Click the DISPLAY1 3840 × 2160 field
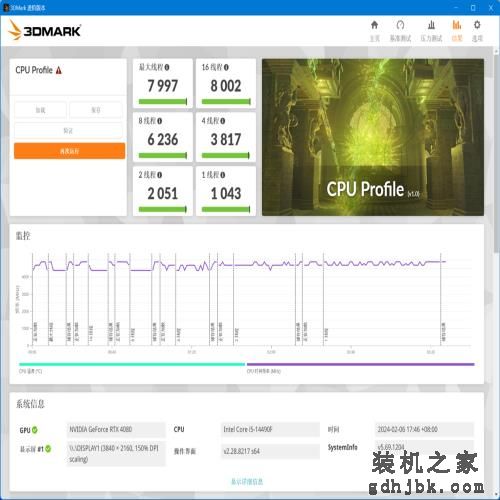500x500 pixels. [116, 453]
